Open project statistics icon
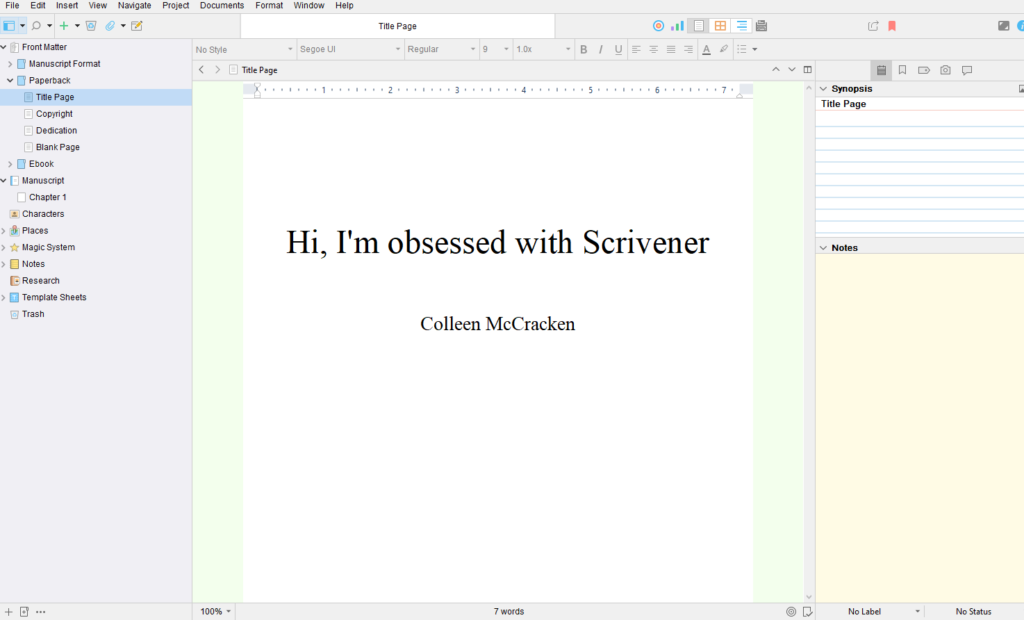Image resolution: width=1024 pixels, height=620 pixels. click(677, 26)
